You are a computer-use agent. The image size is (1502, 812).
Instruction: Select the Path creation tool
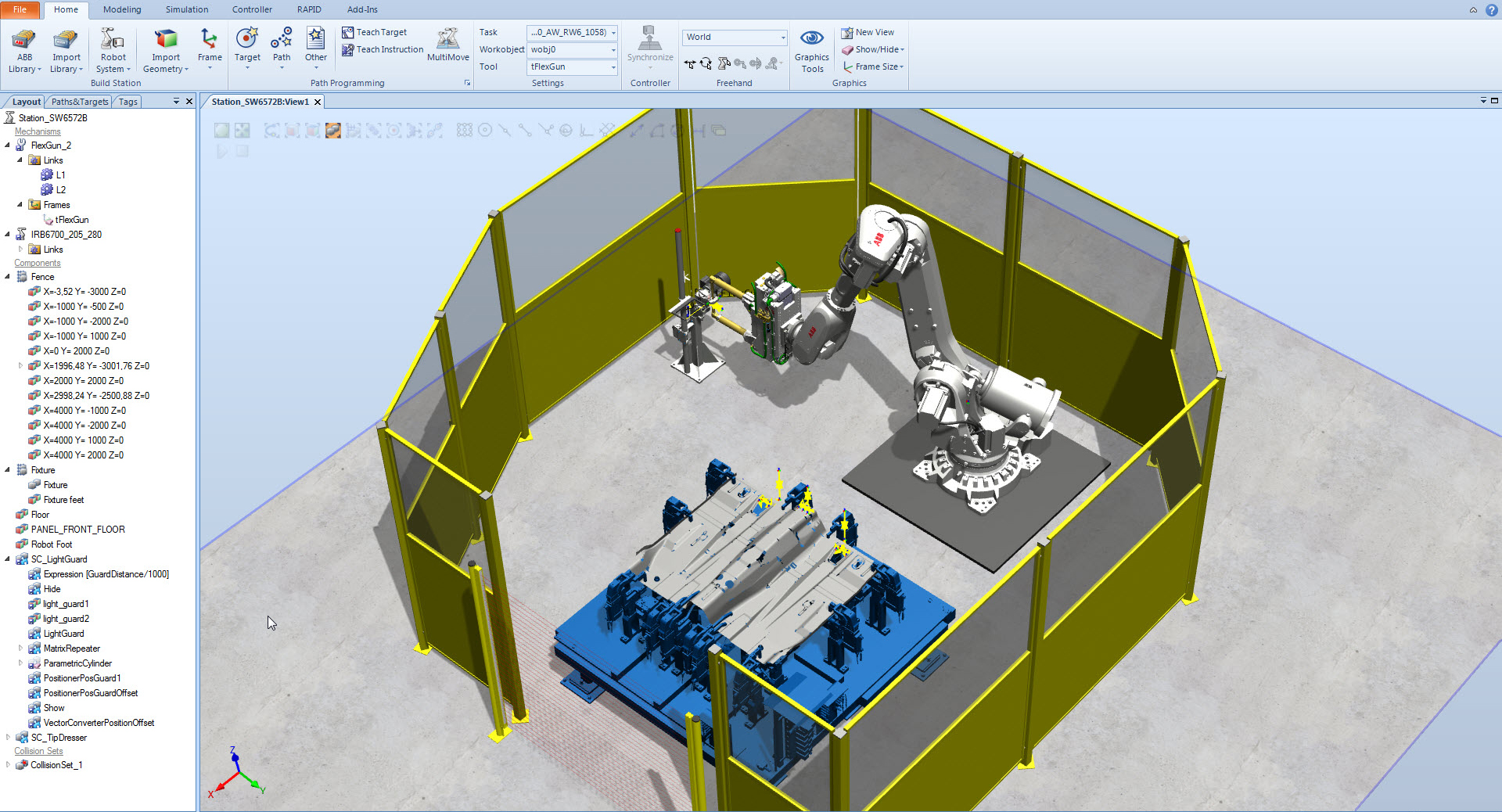point(281,43)
